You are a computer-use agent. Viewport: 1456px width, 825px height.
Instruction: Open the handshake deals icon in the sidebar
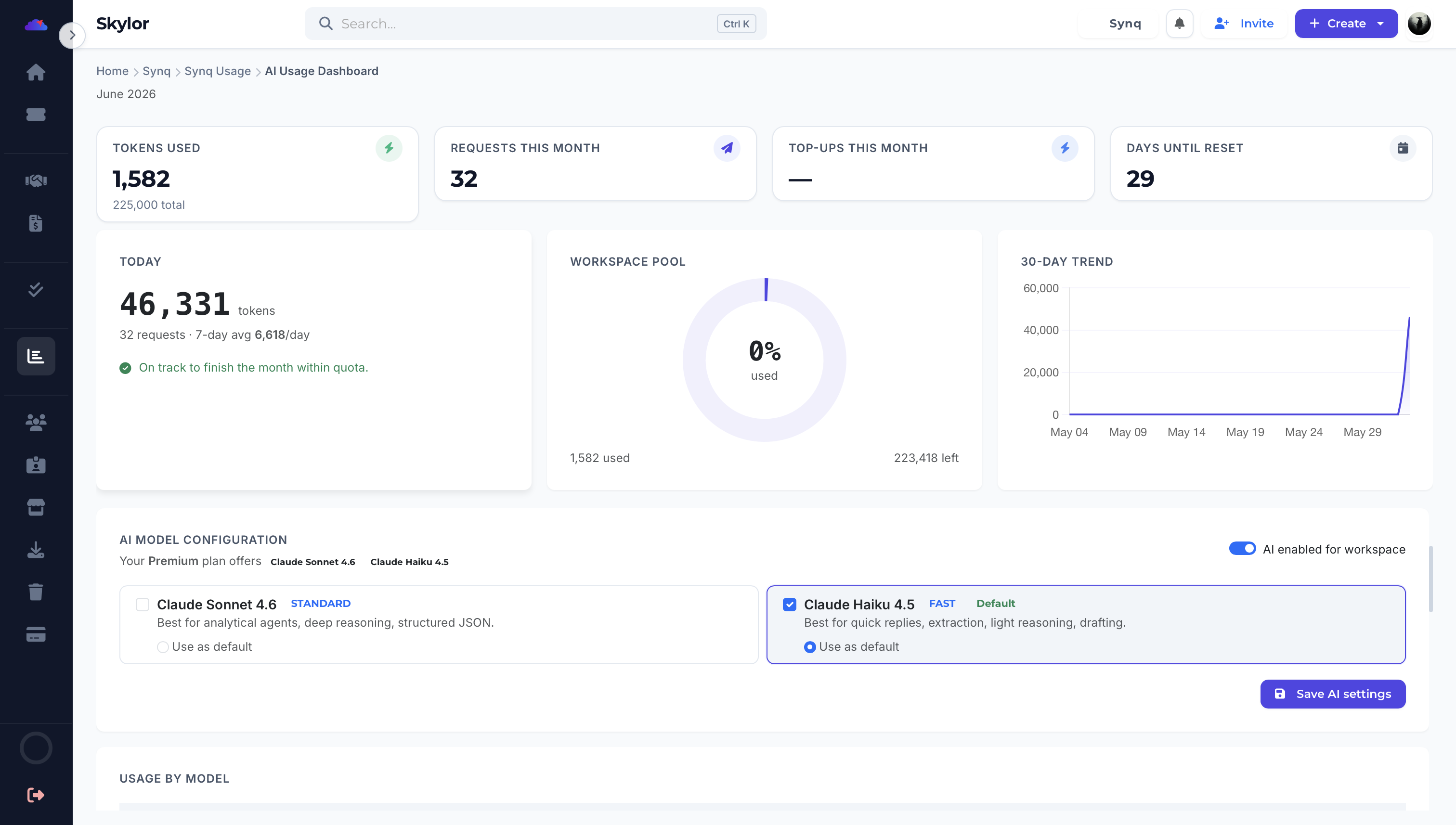coord(36,181)
